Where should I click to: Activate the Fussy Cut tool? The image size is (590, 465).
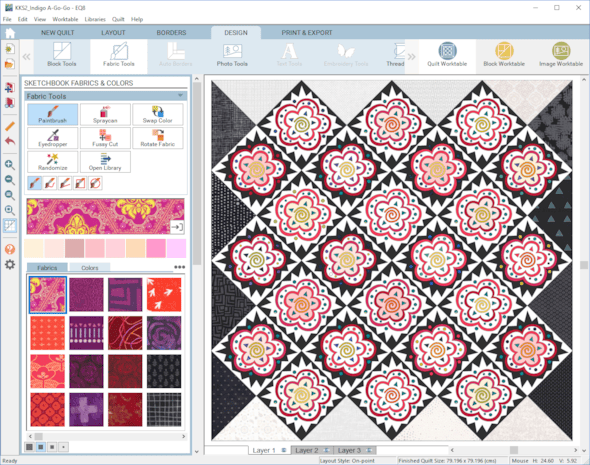tap(105, 138)
